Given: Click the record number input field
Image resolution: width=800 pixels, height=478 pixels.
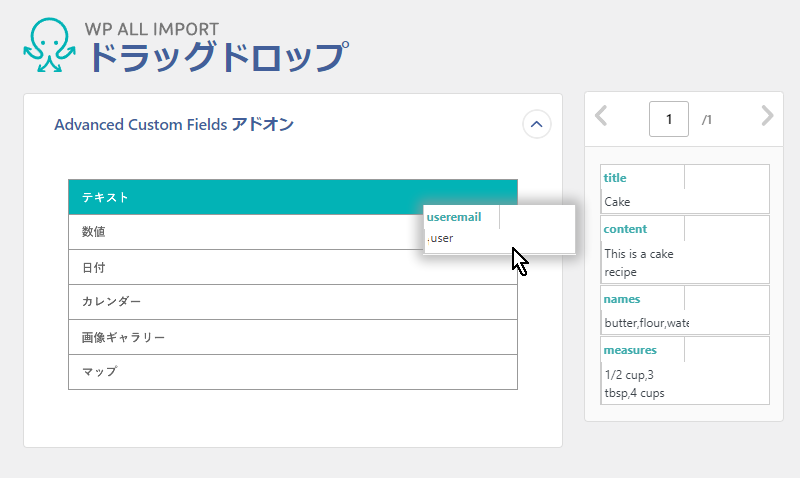Looking at the screenshot, I should click(669, 119).
